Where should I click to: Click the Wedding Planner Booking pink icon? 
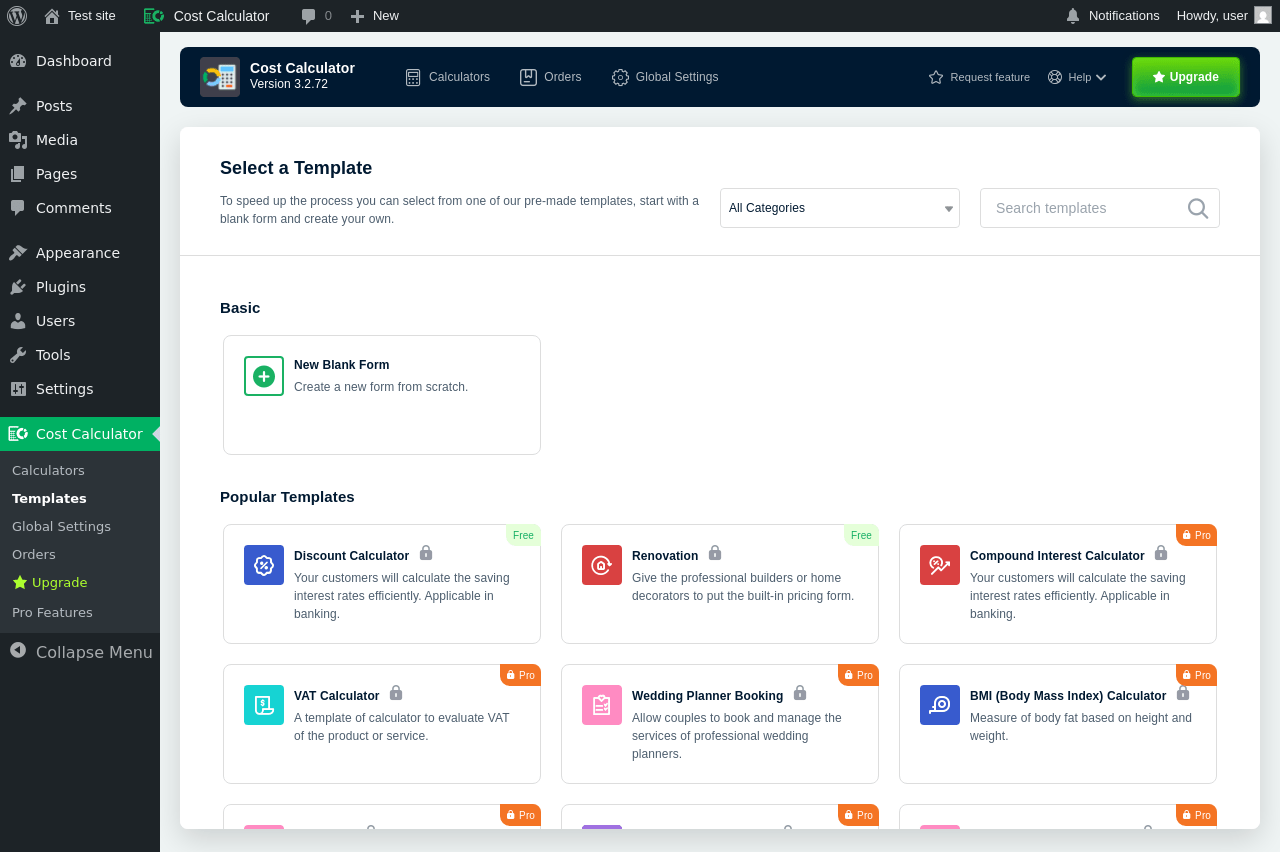coord(602,705)
